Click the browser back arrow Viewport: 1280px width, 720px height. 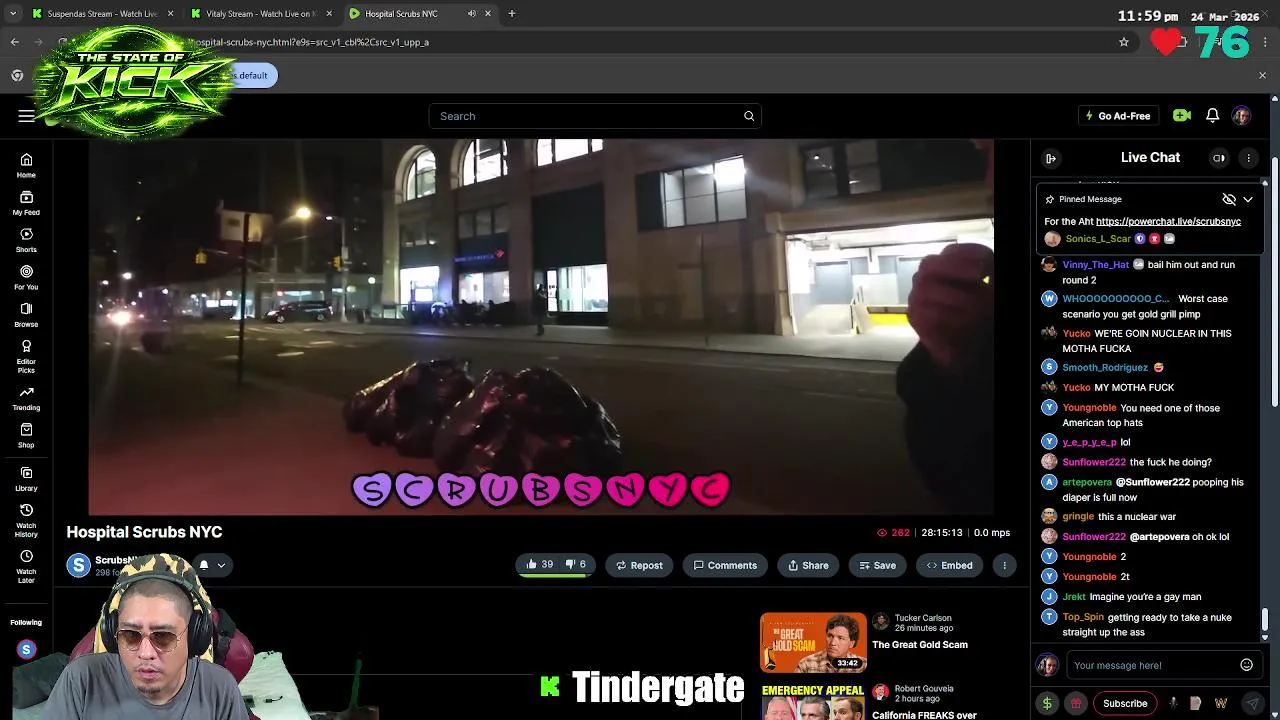click(x=14, y=42)
